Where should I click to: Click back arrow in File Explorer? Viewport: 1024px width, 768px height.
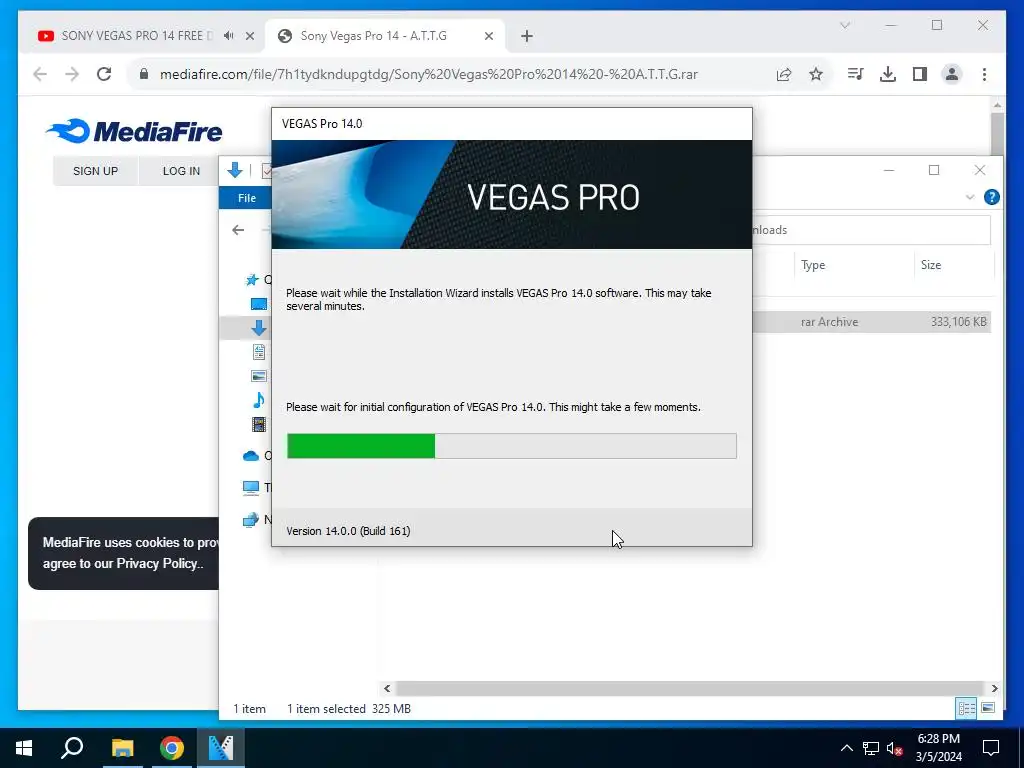(x=238, y=230)
